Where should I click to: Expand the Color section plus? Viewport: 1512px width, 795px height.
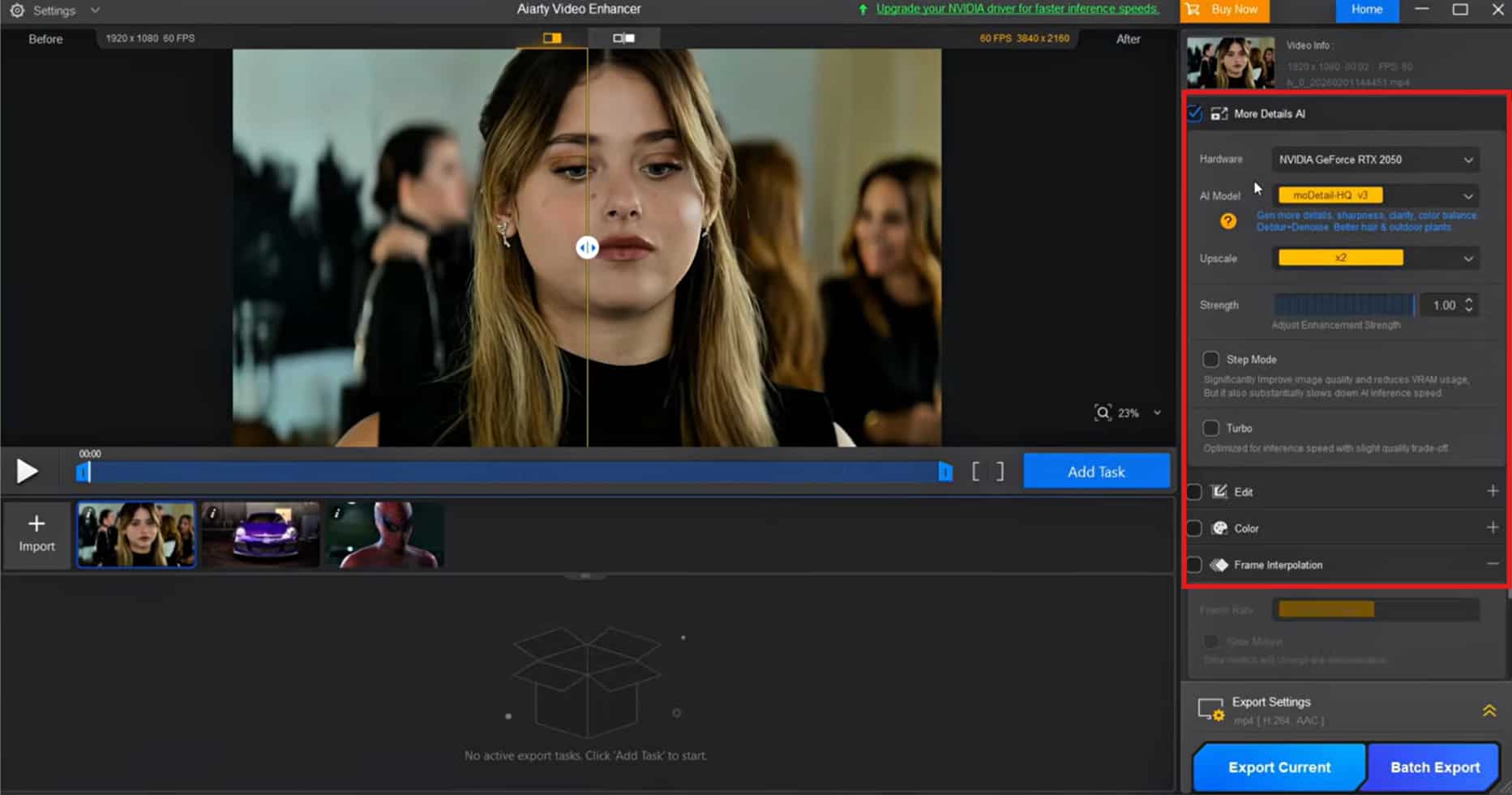pyautogui.click(x=1493, y=528)
